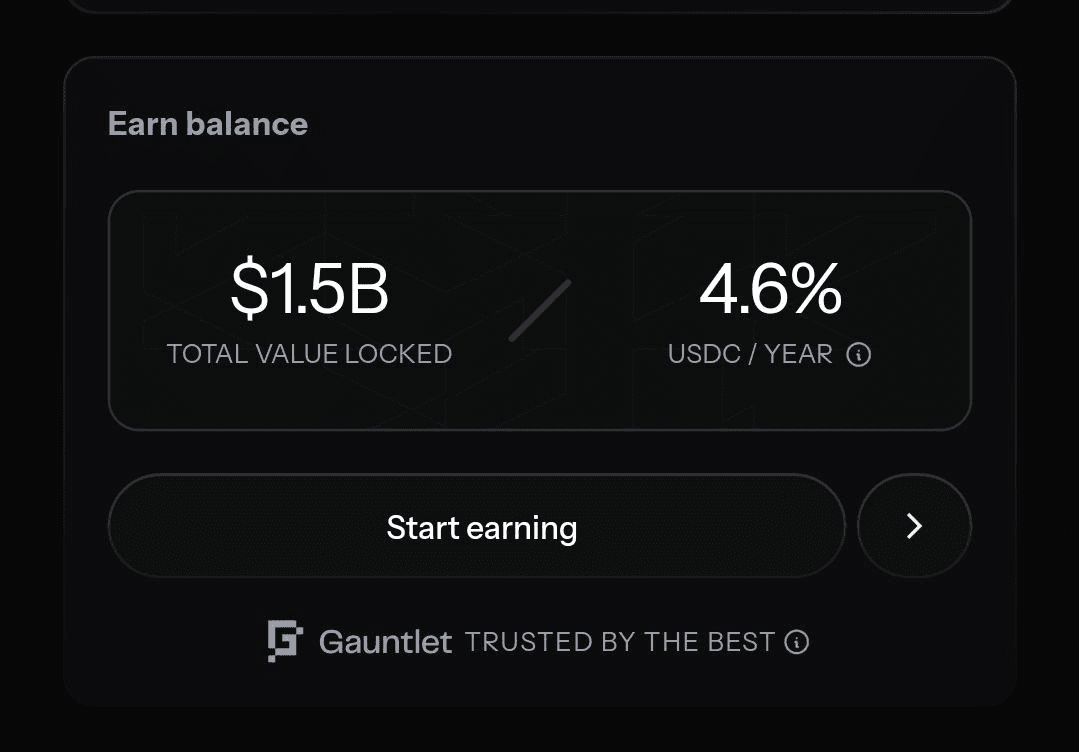Viewport: 1079px width, 752px height.
Task: Click the Earn balance heading
Action: pos(207,124)
